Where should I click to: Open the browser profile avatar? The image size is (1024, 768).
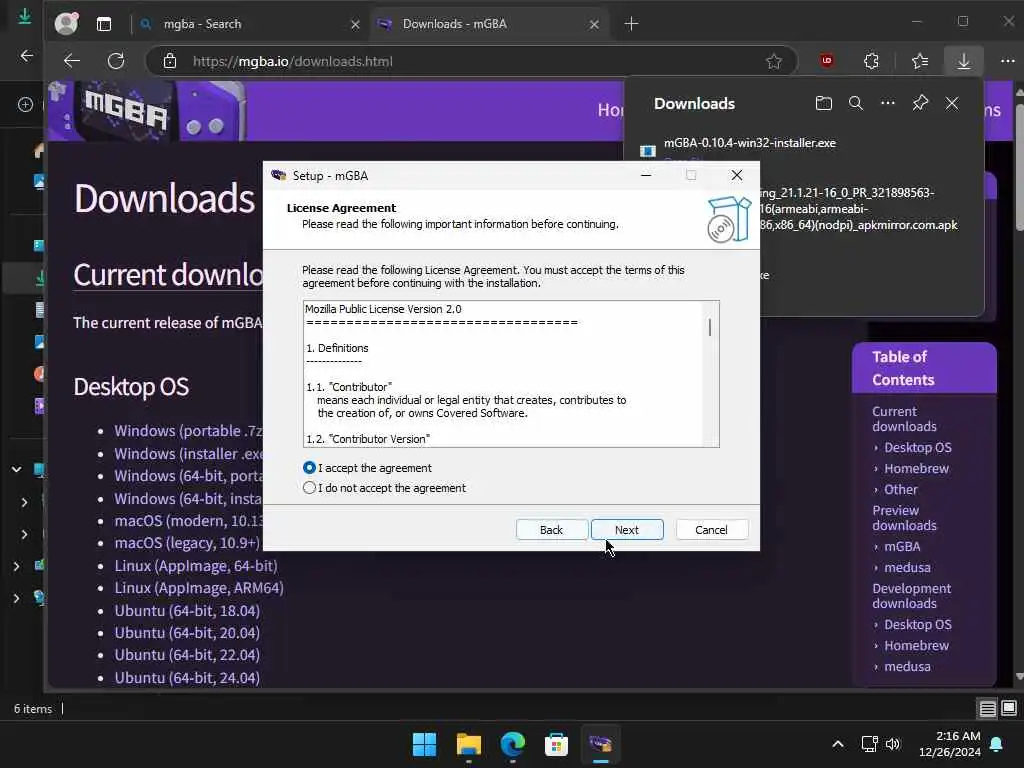66,24
